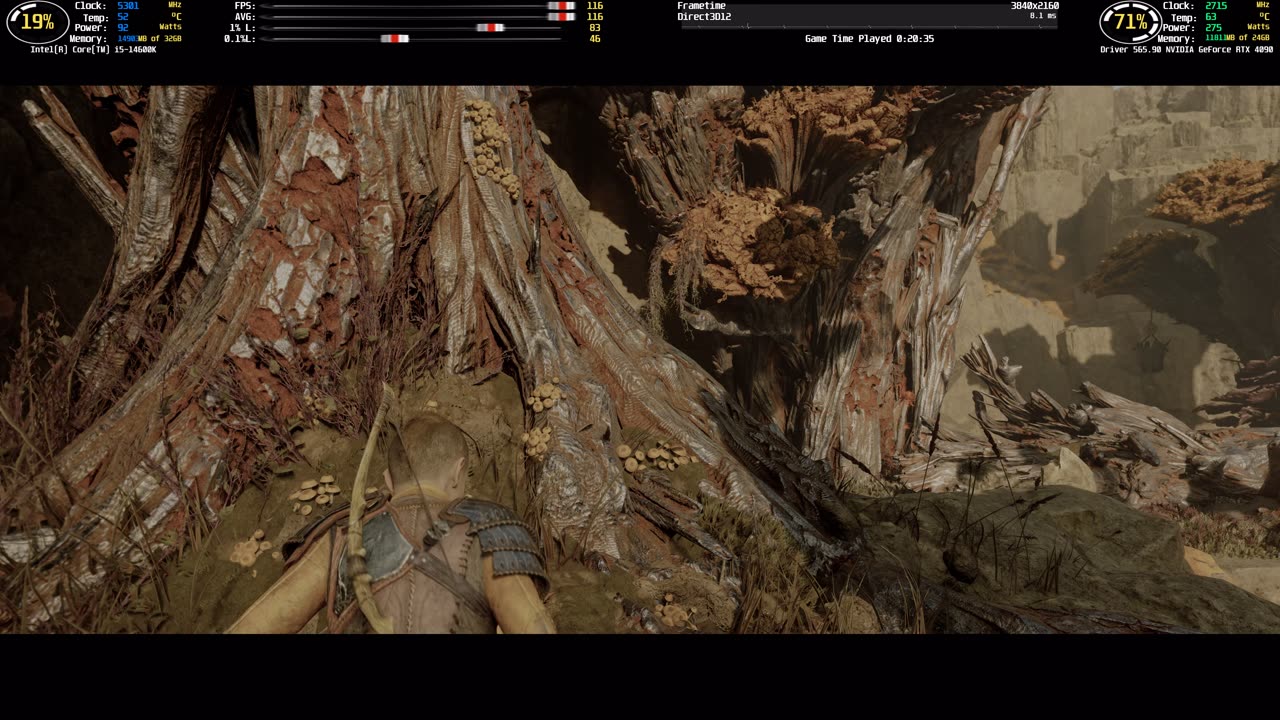The image size is (1280, 720).
Task: Click the CPU memory usage readout
Action: (x=149, y=39)
